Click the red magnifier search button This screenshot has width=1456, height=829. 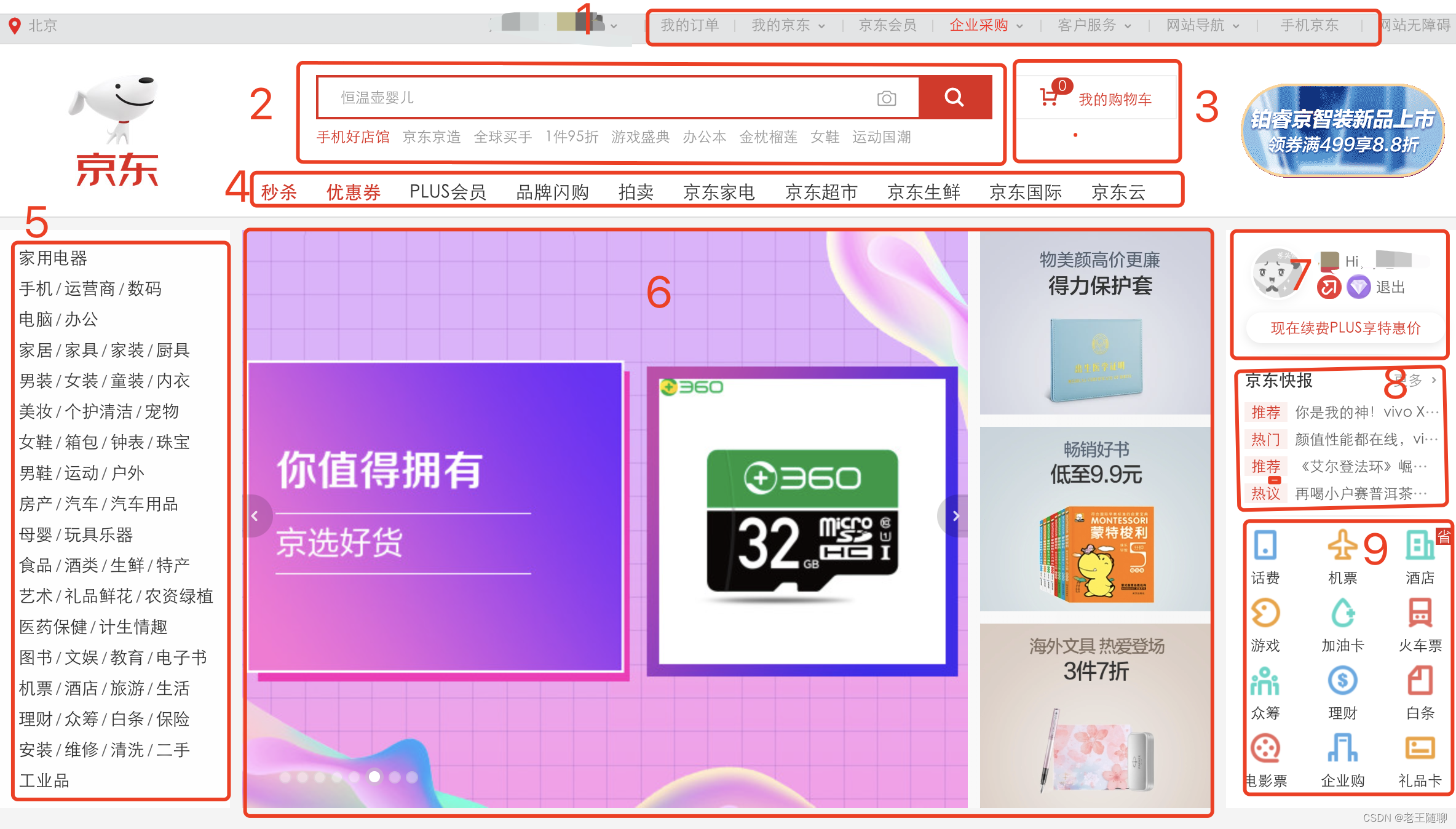pyautogui.click(x=954, y=97)
